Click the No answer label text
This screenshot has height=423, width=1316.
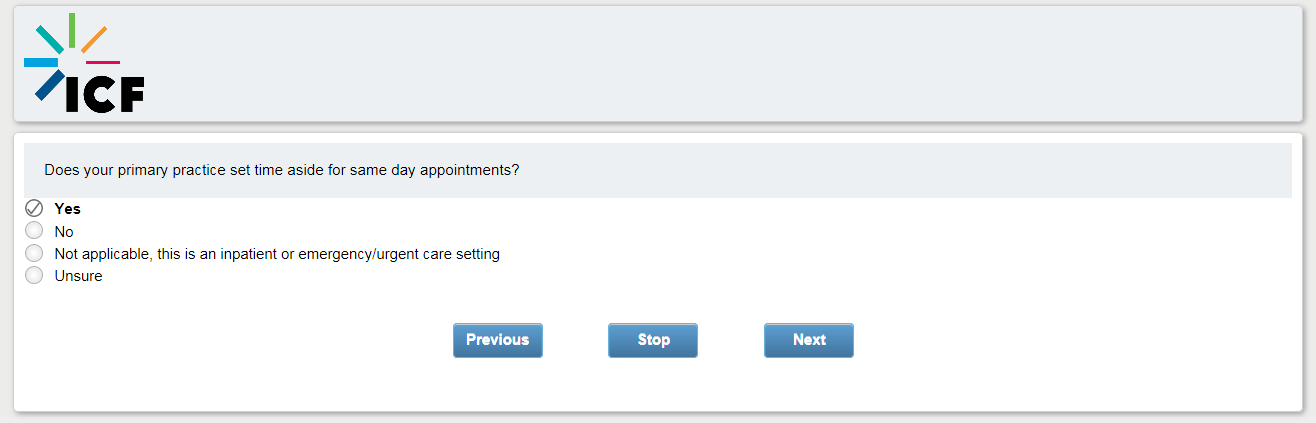64,231
